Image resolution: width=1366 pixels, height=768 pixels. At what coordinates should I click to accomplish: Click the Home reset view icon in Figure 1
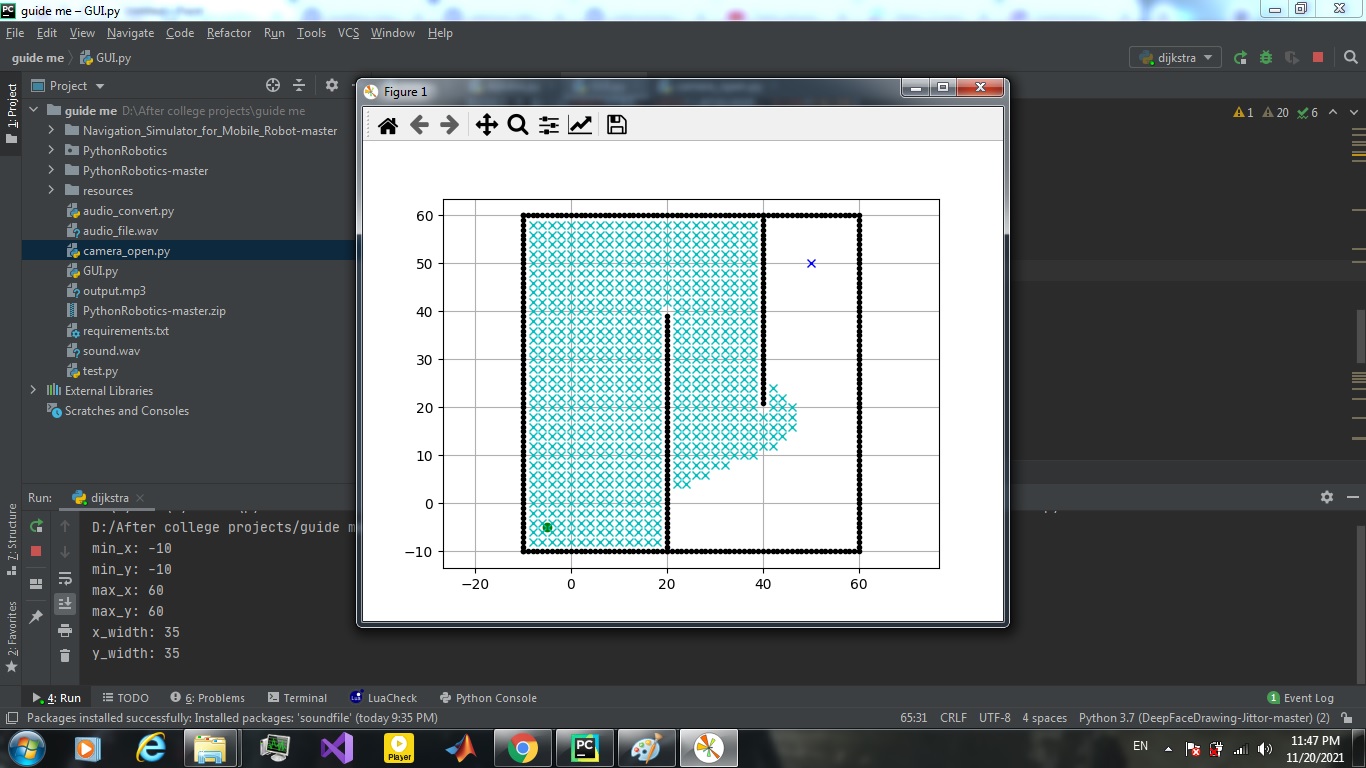click(x=388, y=125)
